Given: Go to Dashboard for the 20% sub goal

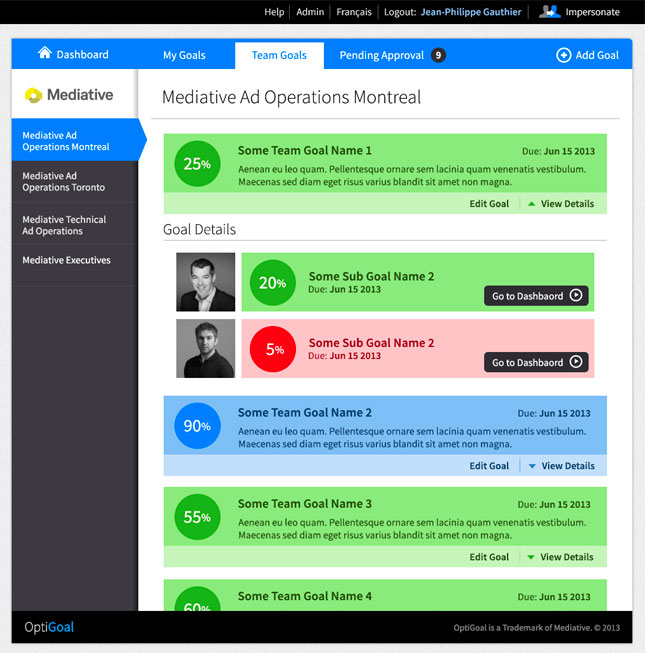Looking at the screenshot, I should click(536, 296).
